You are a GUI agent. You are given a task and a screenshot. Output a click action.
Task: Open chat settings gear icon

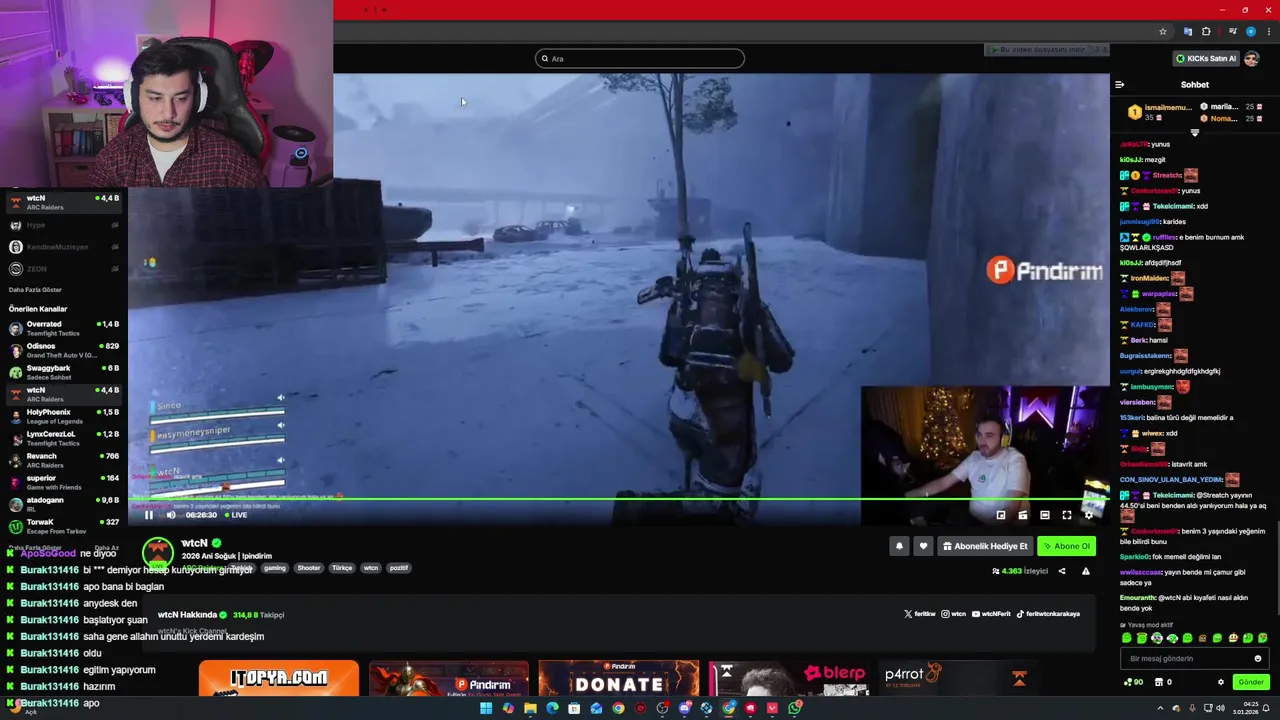pyautogui.click(x=1220, y=682)
